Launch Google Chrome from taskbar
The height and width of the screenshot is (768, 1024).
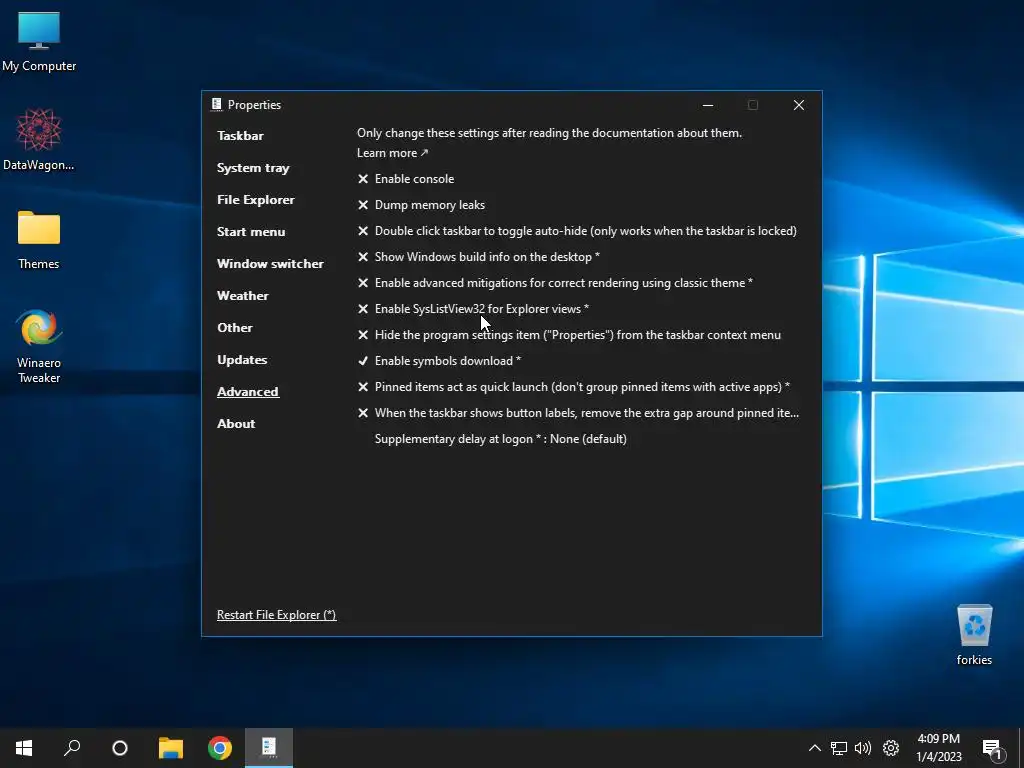[x=220, y=747]
